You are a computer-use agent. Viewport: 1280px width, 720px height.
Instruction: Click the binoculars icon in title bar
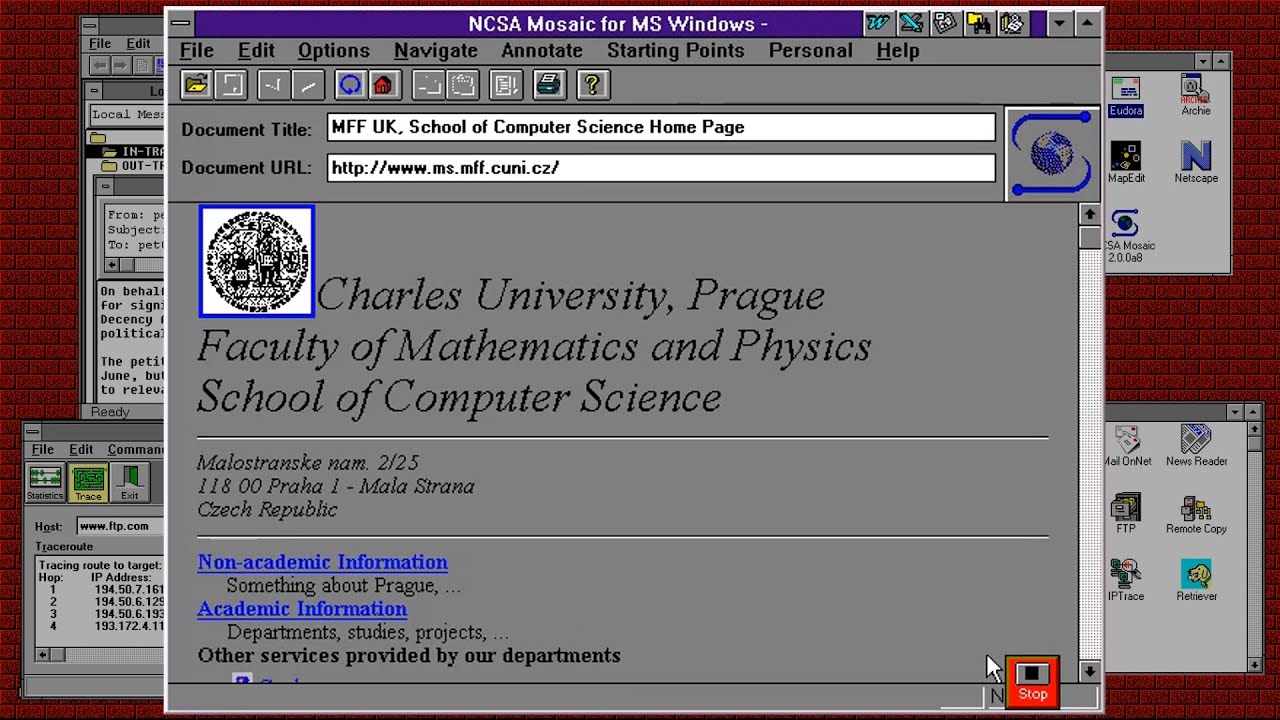(979, 23)
